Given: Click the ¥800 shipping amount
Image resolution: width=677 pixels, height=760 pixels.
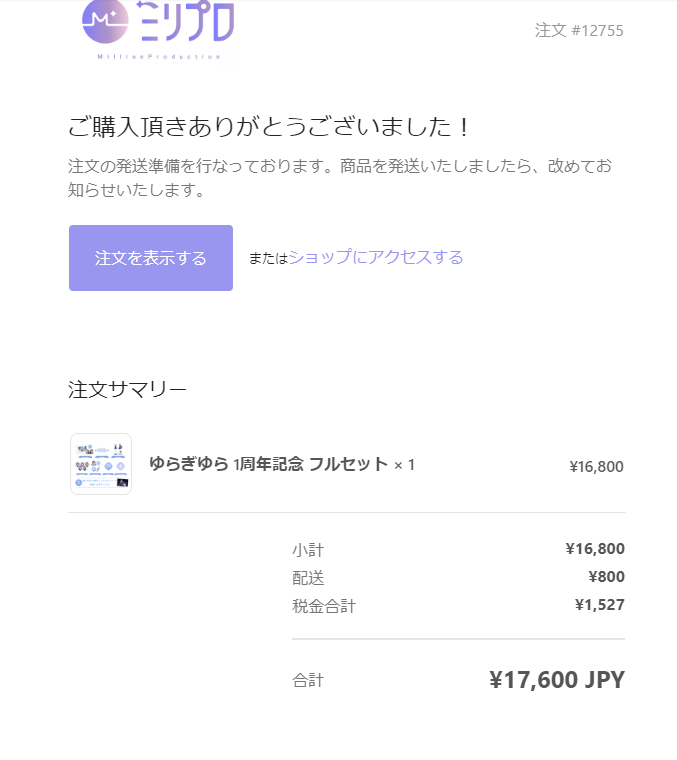Looking at the screenshot, I should pyautogui.click(x=606, y=577).
